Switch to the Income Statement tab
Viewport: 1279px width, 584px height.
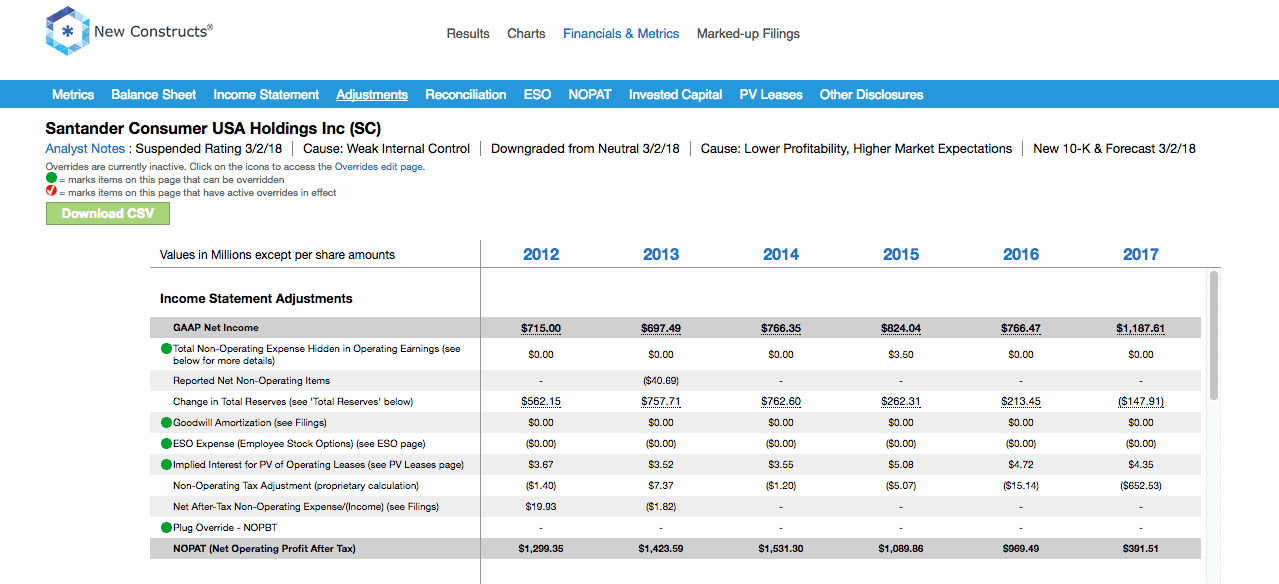(266, 95)
